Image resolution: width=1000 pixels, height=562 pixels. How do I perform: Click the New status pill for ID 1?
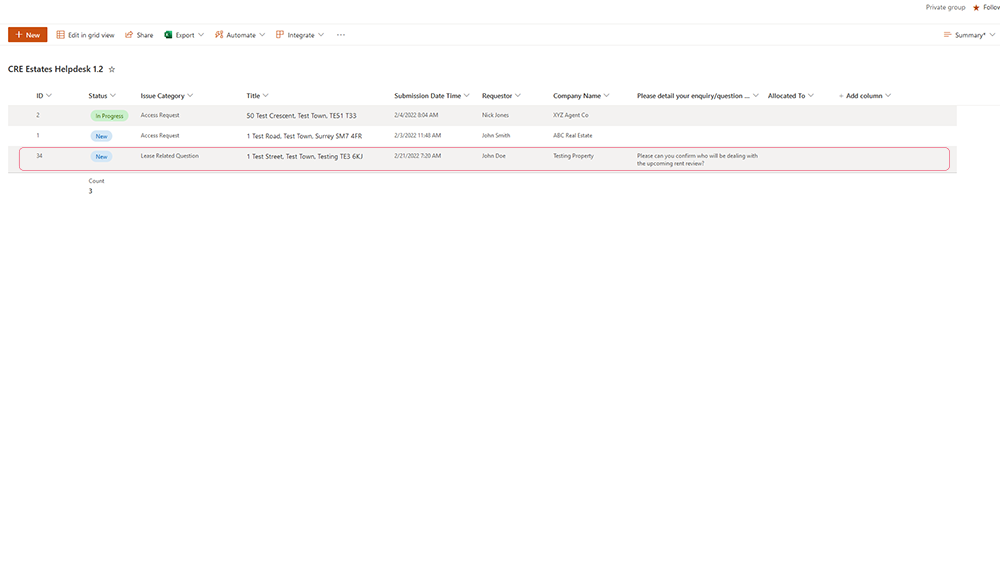(101, 137)
